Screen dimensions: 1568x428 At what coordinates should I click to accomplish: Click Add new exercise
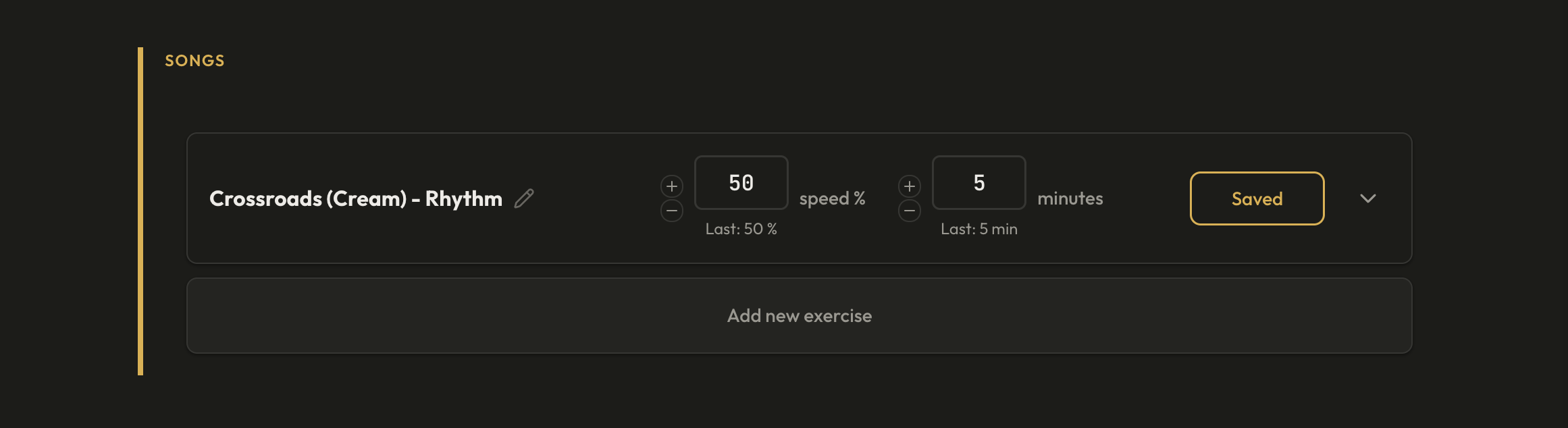(799, 315)
